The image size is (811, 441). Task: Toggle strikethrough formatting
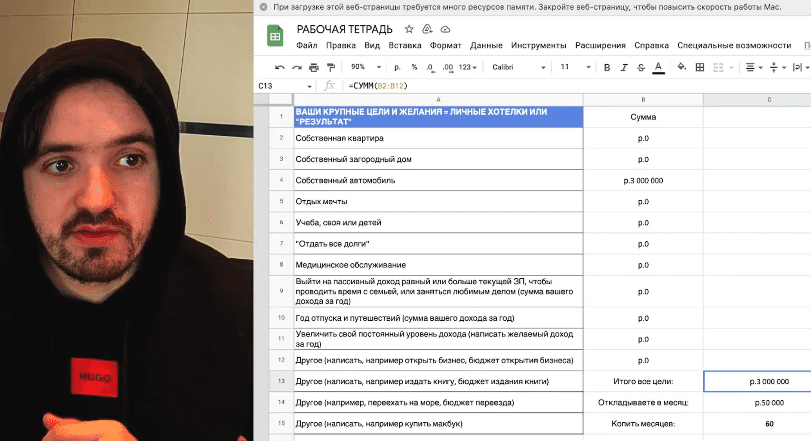[641, 67]
